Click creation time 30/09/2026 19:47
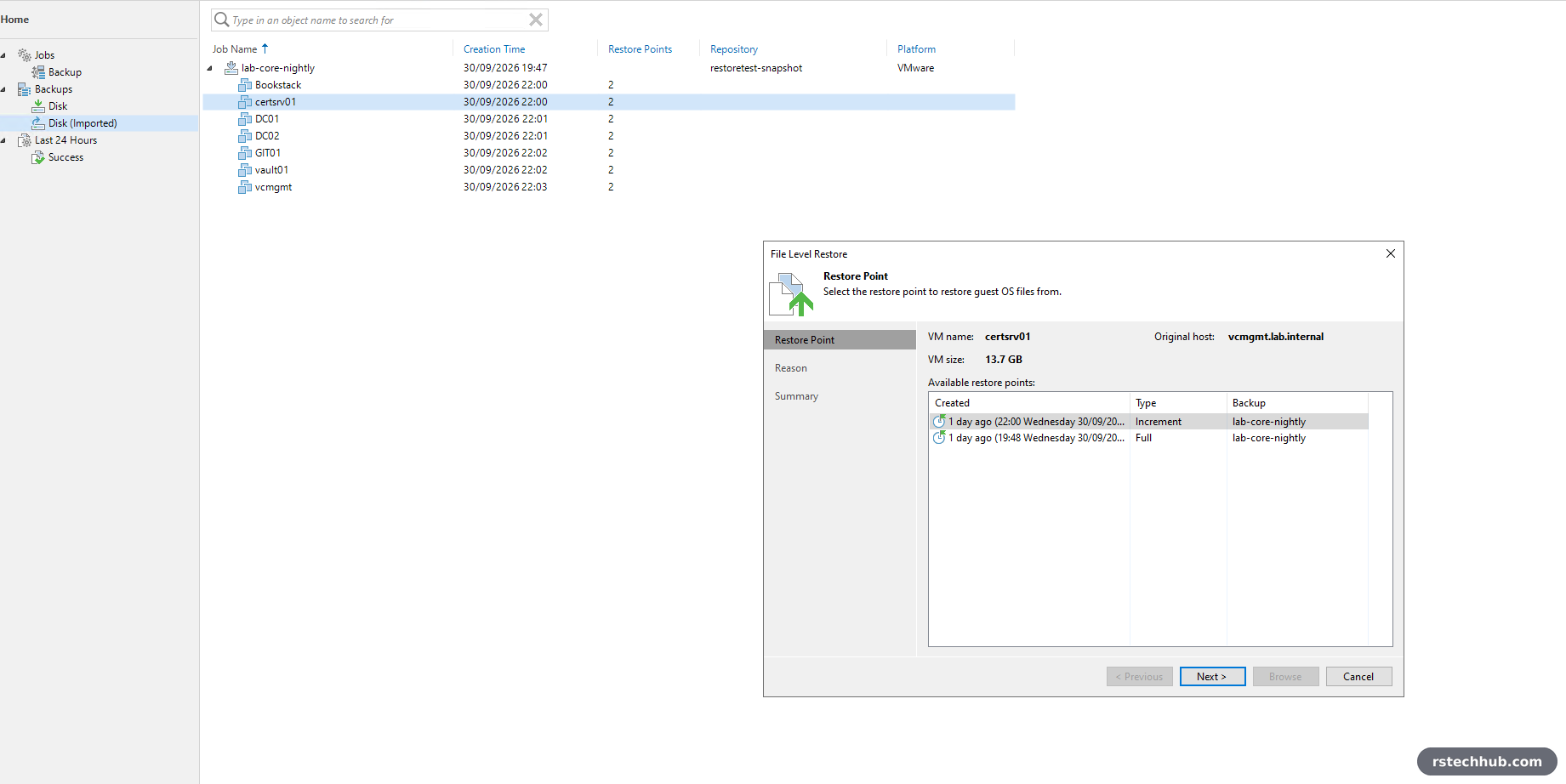The image size is (1566, 784). click(505, 68)
